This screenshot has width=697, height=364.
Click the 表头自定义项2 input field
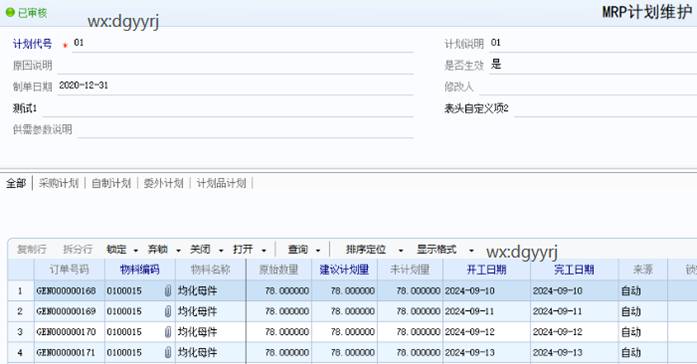[605, 108]
